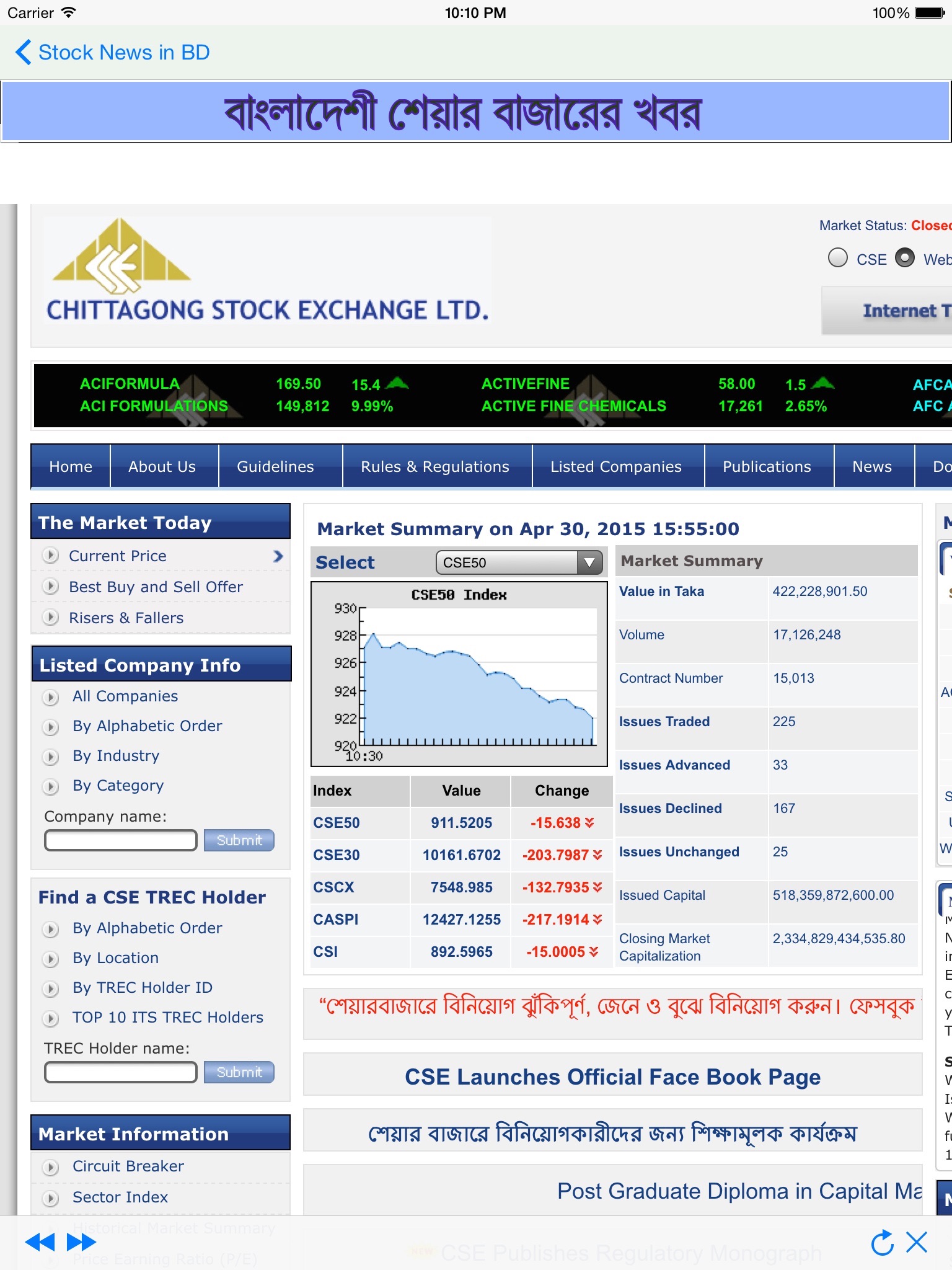The height and width of the screenshot is (1270, 952).
Task: Click CSI red down arrow icon
Action: [x=594, y=951]
